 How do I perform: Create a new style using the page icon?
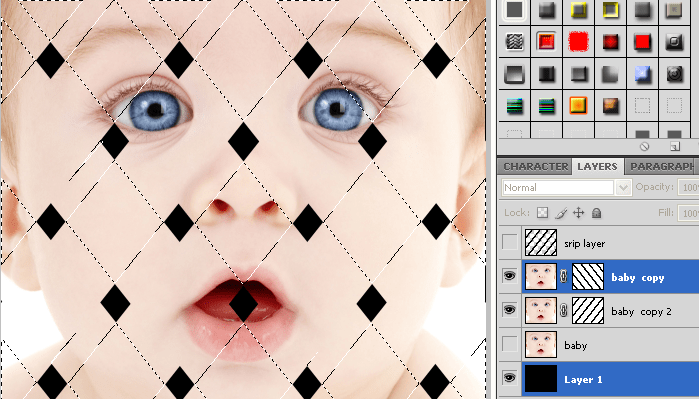675,147
